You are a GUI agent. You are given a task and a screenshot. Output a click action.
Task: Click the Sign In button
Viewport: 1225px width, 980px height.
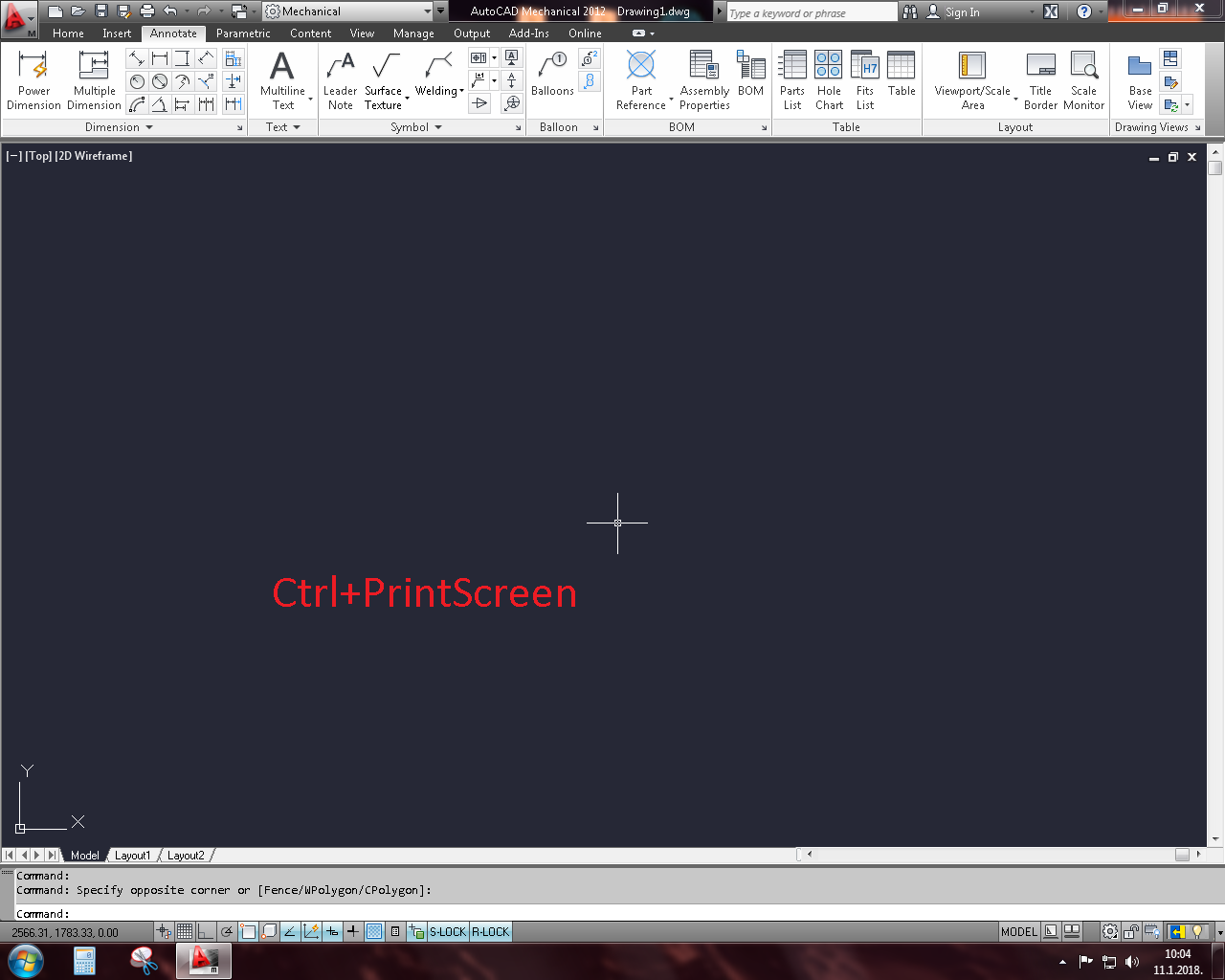962,12
